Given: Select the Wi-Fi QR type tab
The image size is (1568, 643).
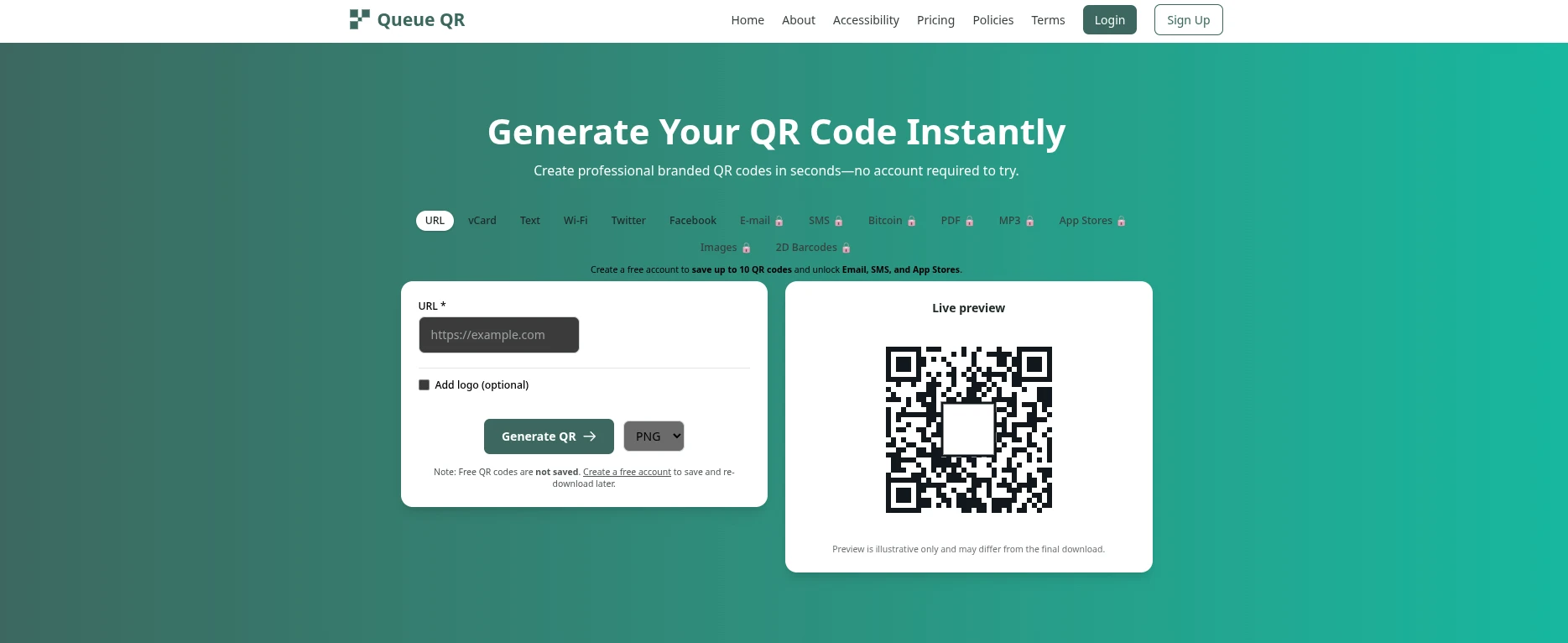Looking at the screenshot, I should point(576,221).
